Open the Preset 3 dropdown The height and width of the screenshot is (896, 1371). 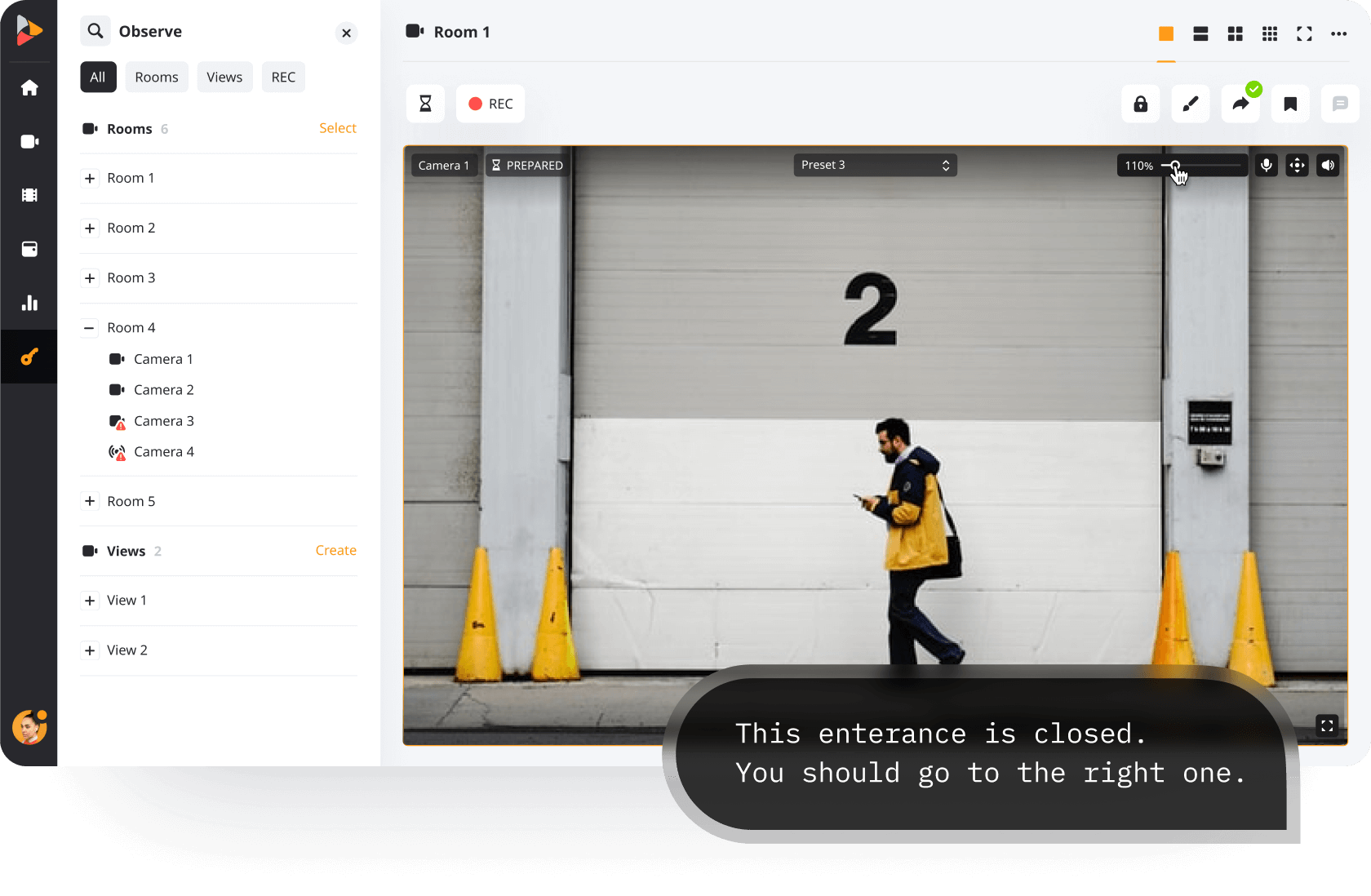[x=874, y=165]
